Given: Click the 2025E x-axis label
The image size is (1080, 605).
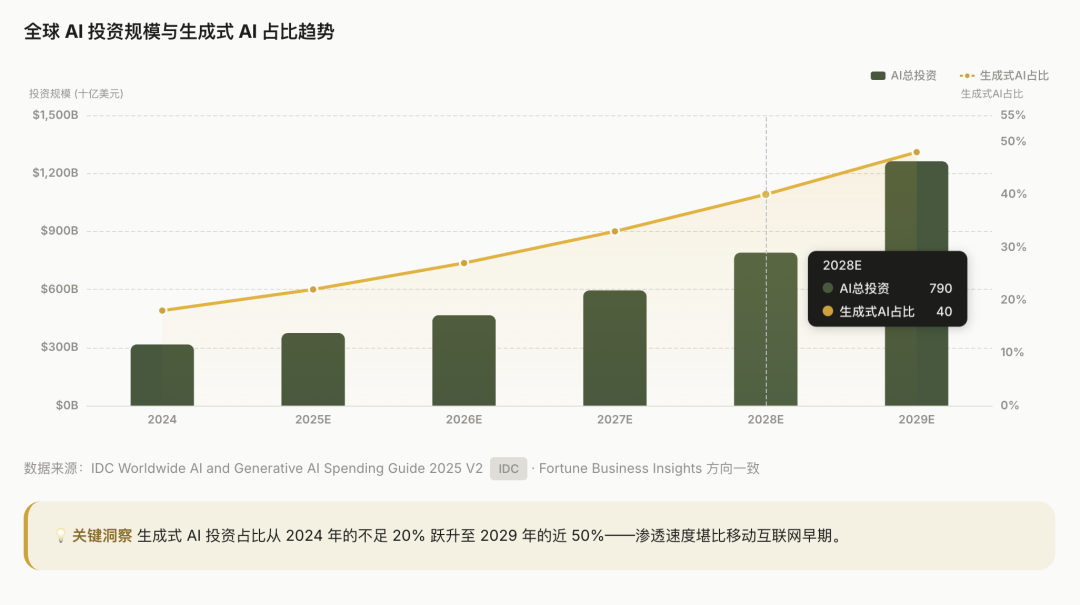Looking at the screenshot, I should point(313,420).
